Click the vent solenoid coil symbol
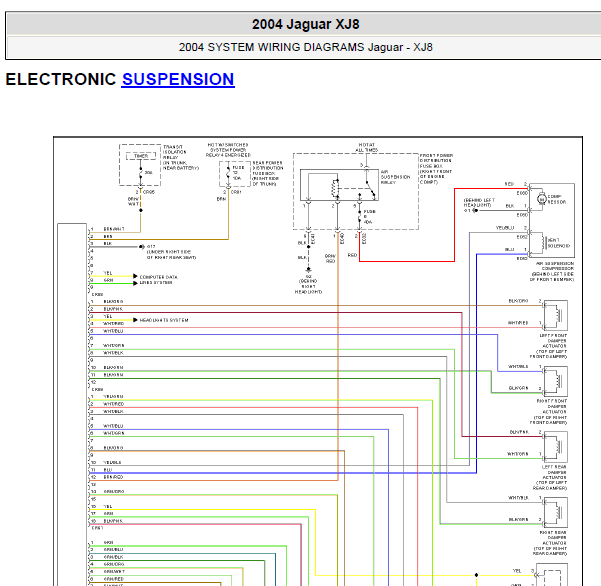601x586 pixels. (543, 243)
